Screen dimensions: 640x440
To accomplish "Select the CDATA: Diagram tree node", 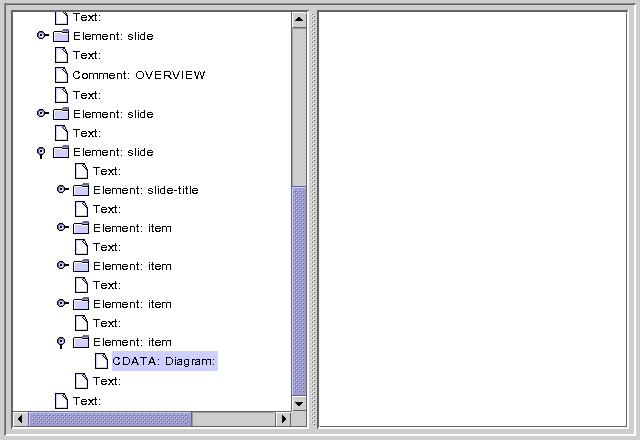I will [x=164, y=361].
